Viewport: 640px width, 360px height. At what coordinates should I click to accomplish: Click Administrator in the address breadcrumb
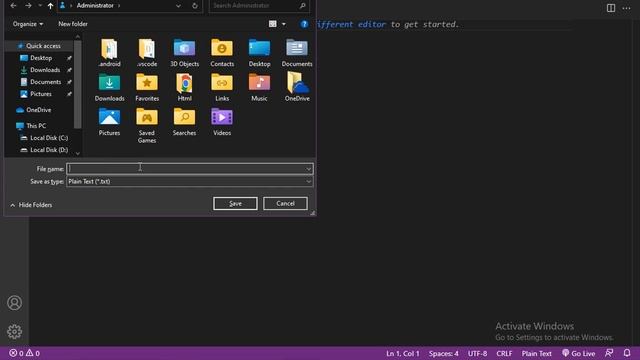tap(95, 6)
